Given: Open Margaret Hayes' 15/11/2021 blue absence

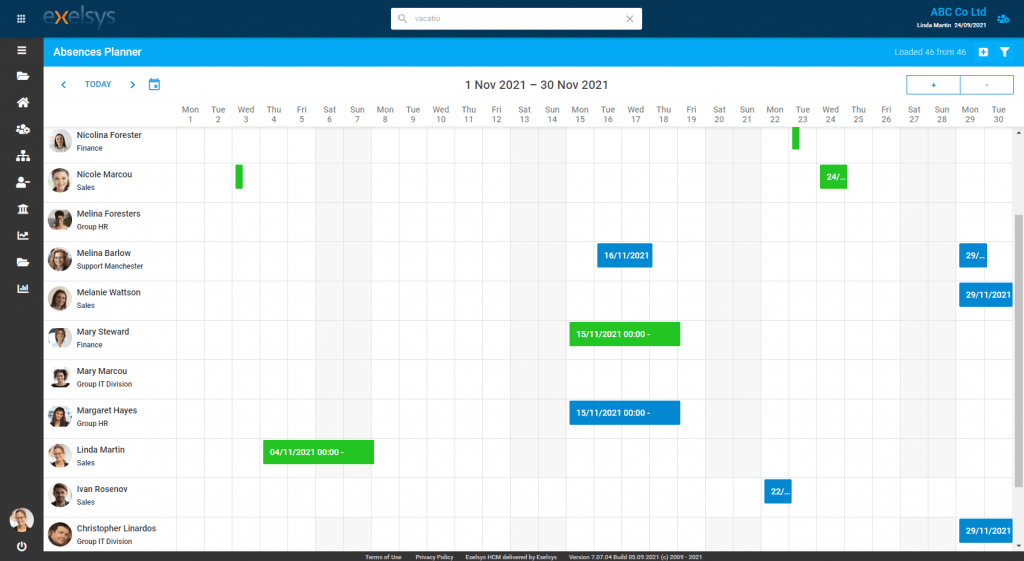Looking at the screenshot, I should (624, 413).
